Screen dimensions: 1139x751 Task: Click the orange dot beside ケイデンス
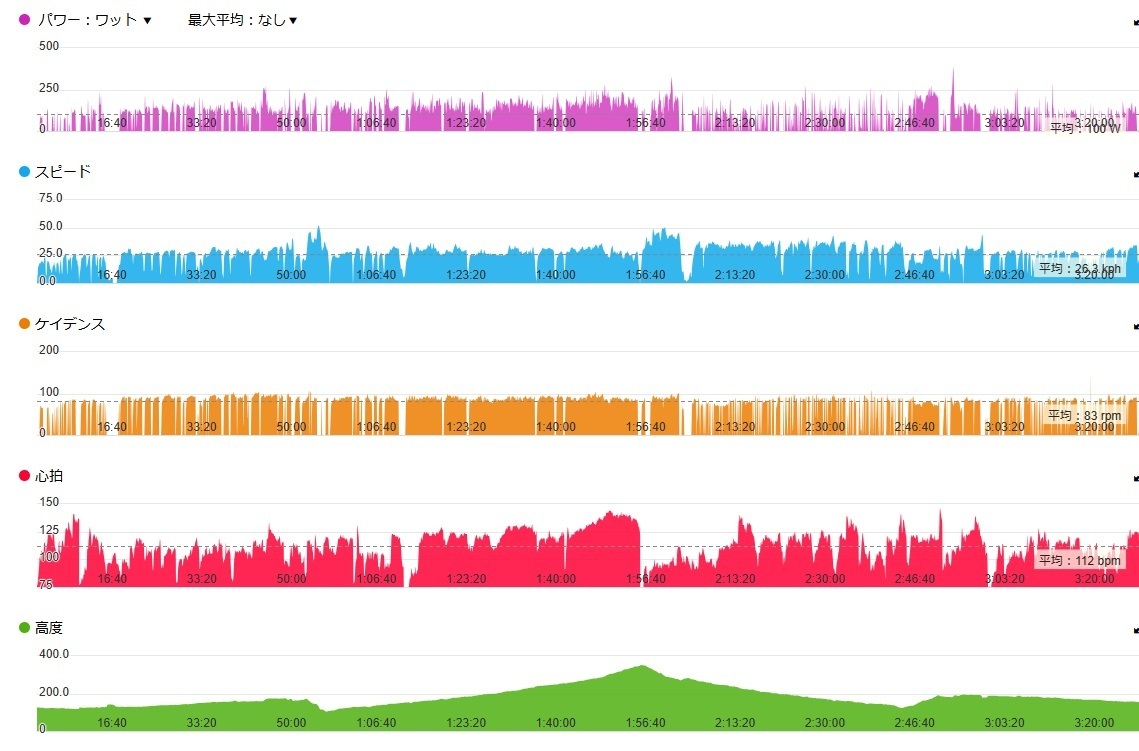pos(24,323)
